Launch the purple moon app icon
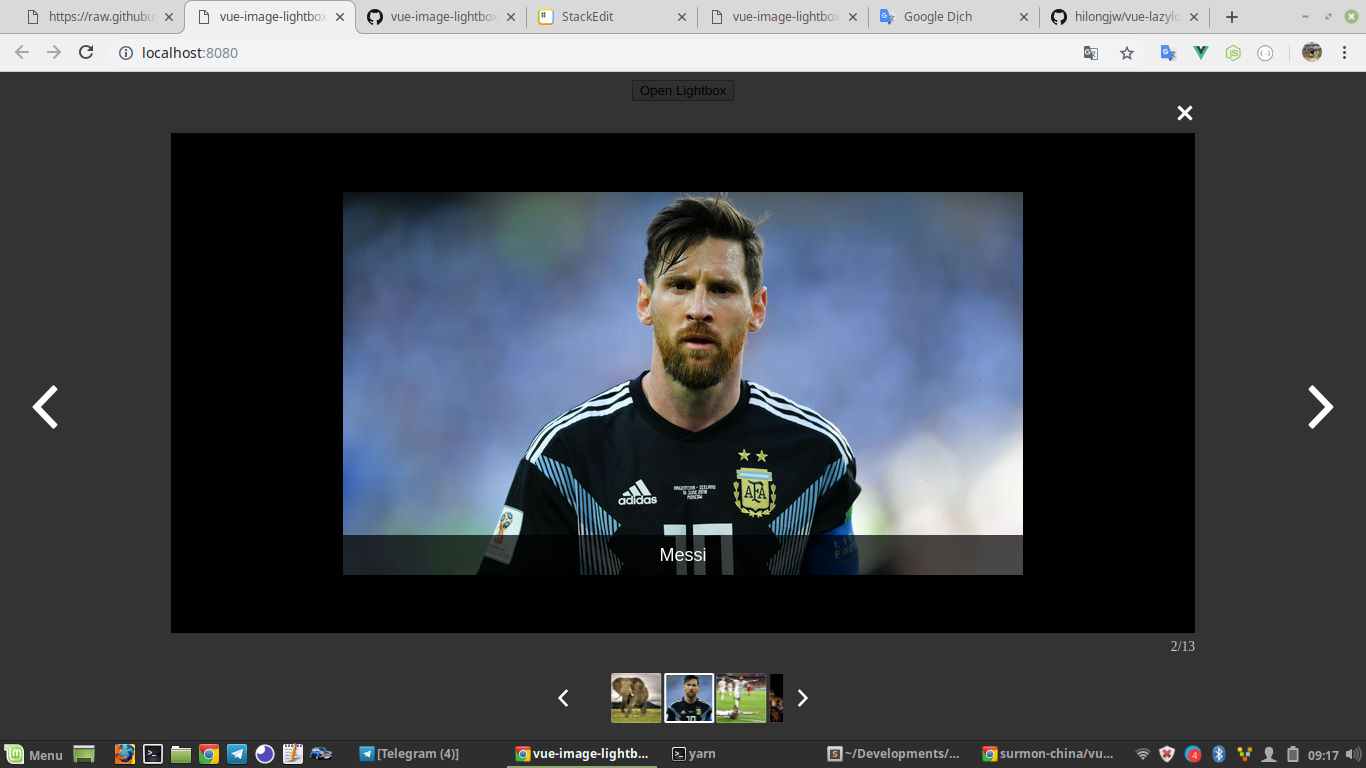1366x768 pixels. tap(265, 754)
